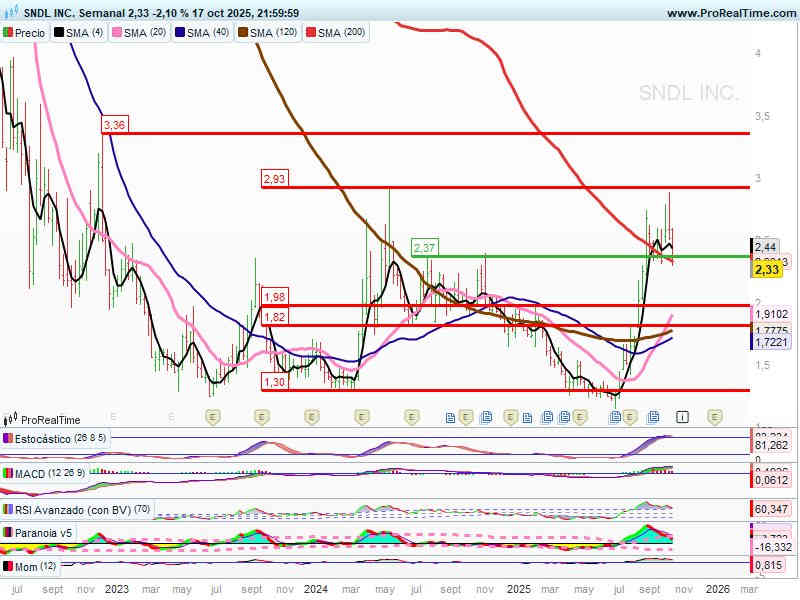
Task: Click the 3,36 resistance line label
Action: click(114, 125)
